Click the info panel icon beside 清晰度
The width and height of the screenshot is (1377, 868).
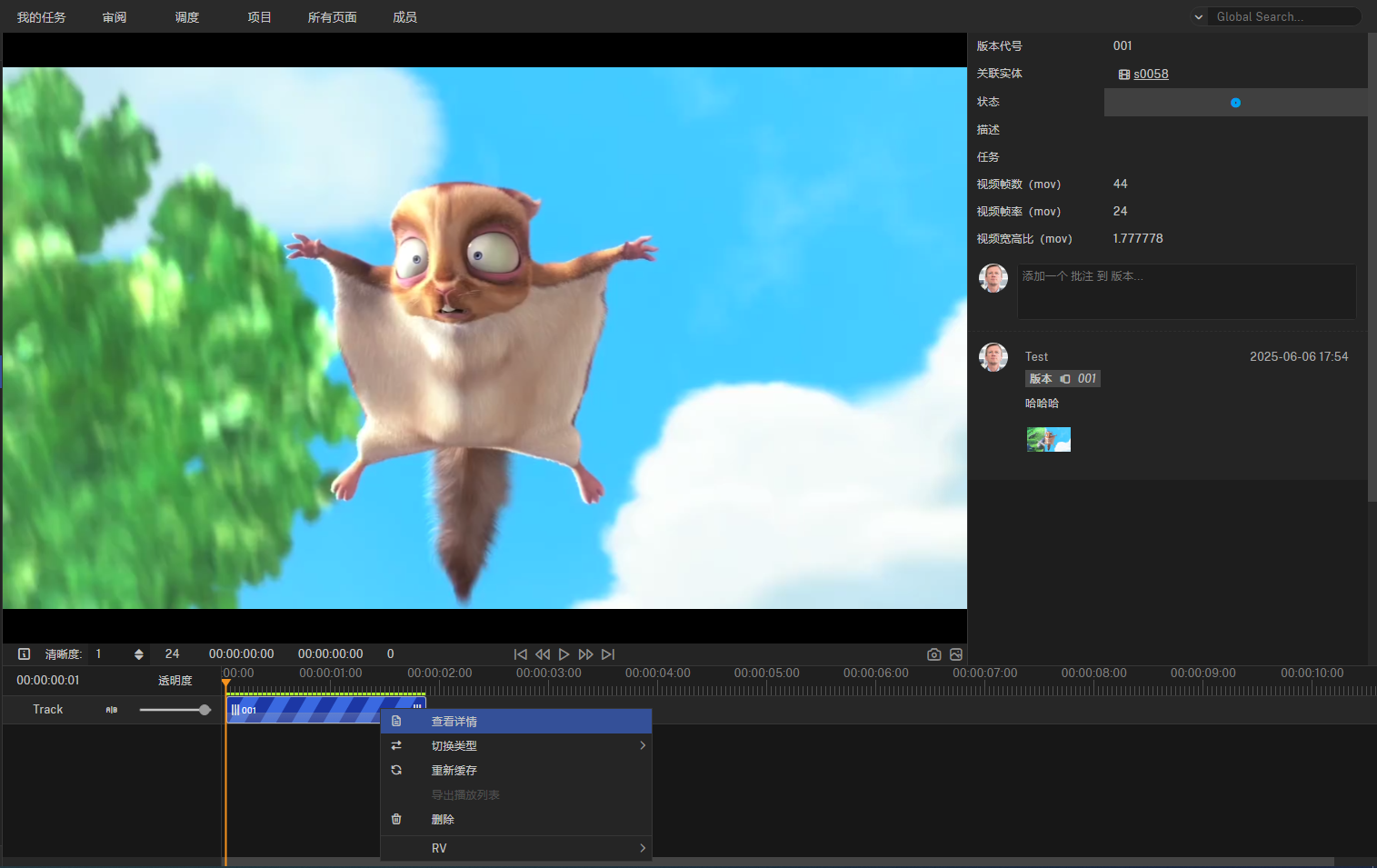25,654
